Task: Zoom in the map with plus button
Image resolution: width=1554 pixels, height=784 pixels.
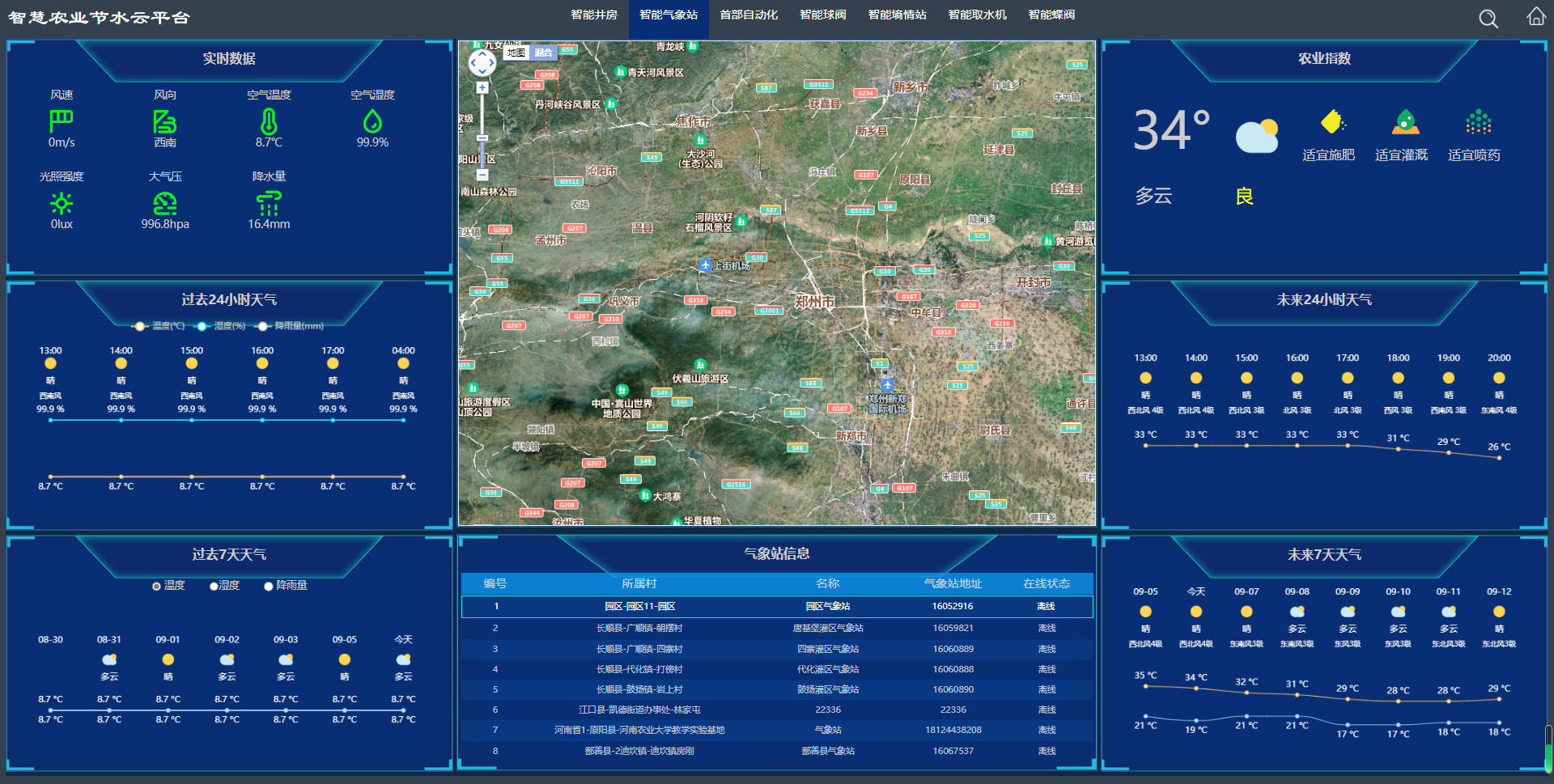Action: click(482, 87)
